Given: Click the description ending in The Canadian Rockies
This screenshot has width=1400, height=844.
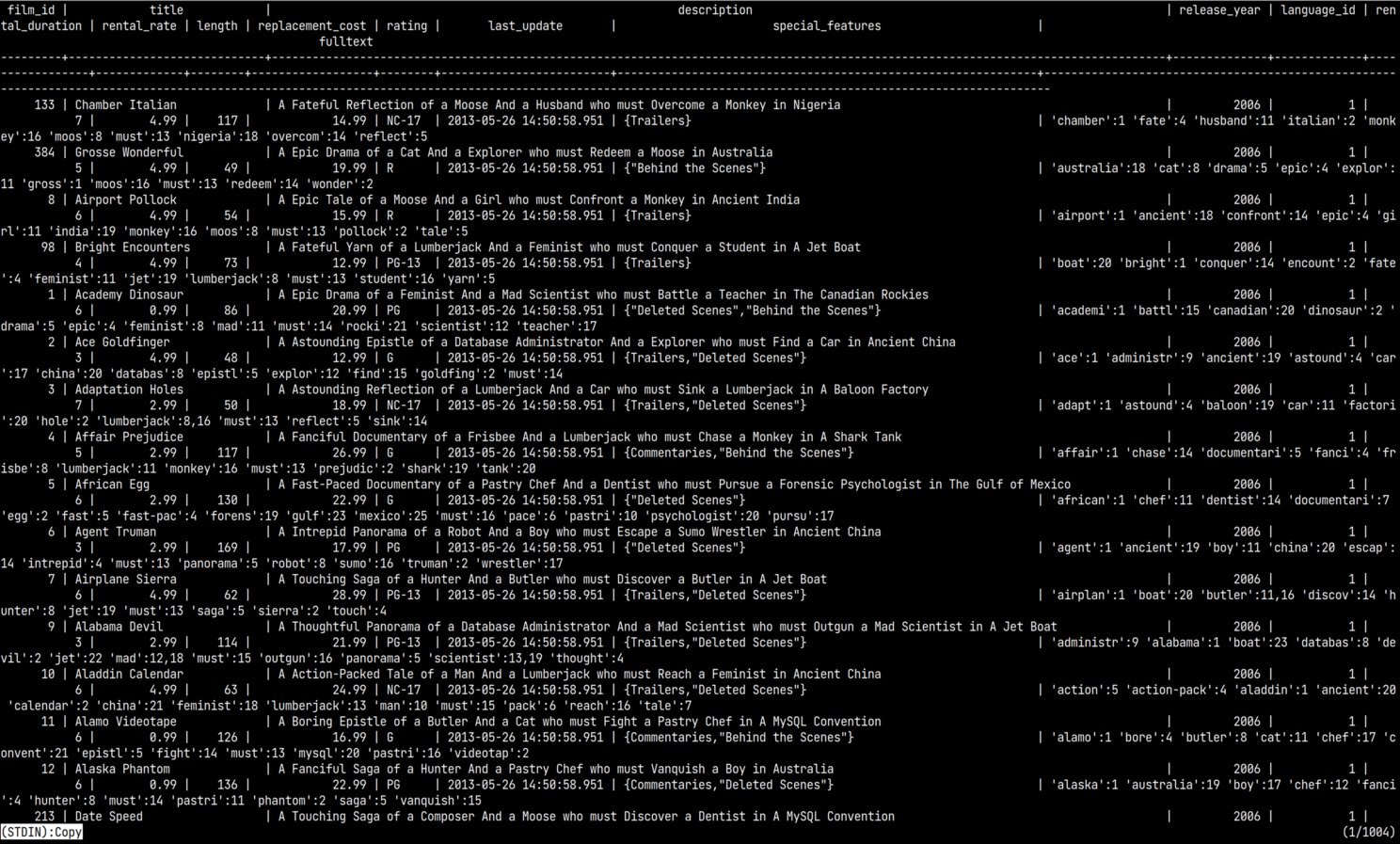Looking at the screenshot, I should point(603,295).
